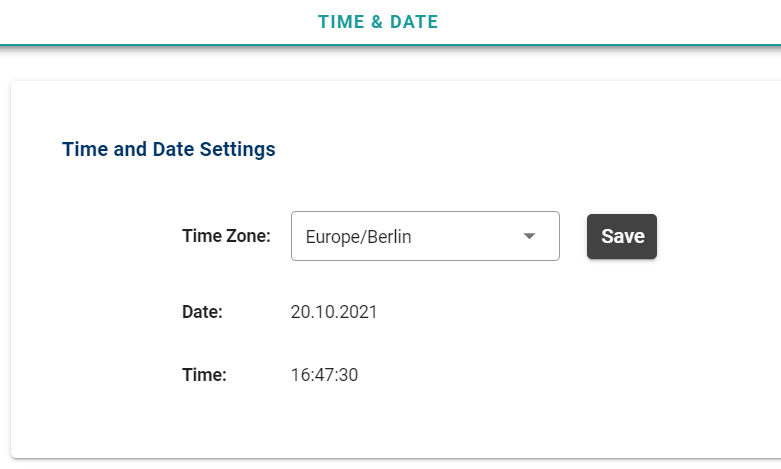The height and width of the screenshot is (469, 781).
Task: Click the Europe/Berlin text in the selector
Action: [x=358, y=237]
